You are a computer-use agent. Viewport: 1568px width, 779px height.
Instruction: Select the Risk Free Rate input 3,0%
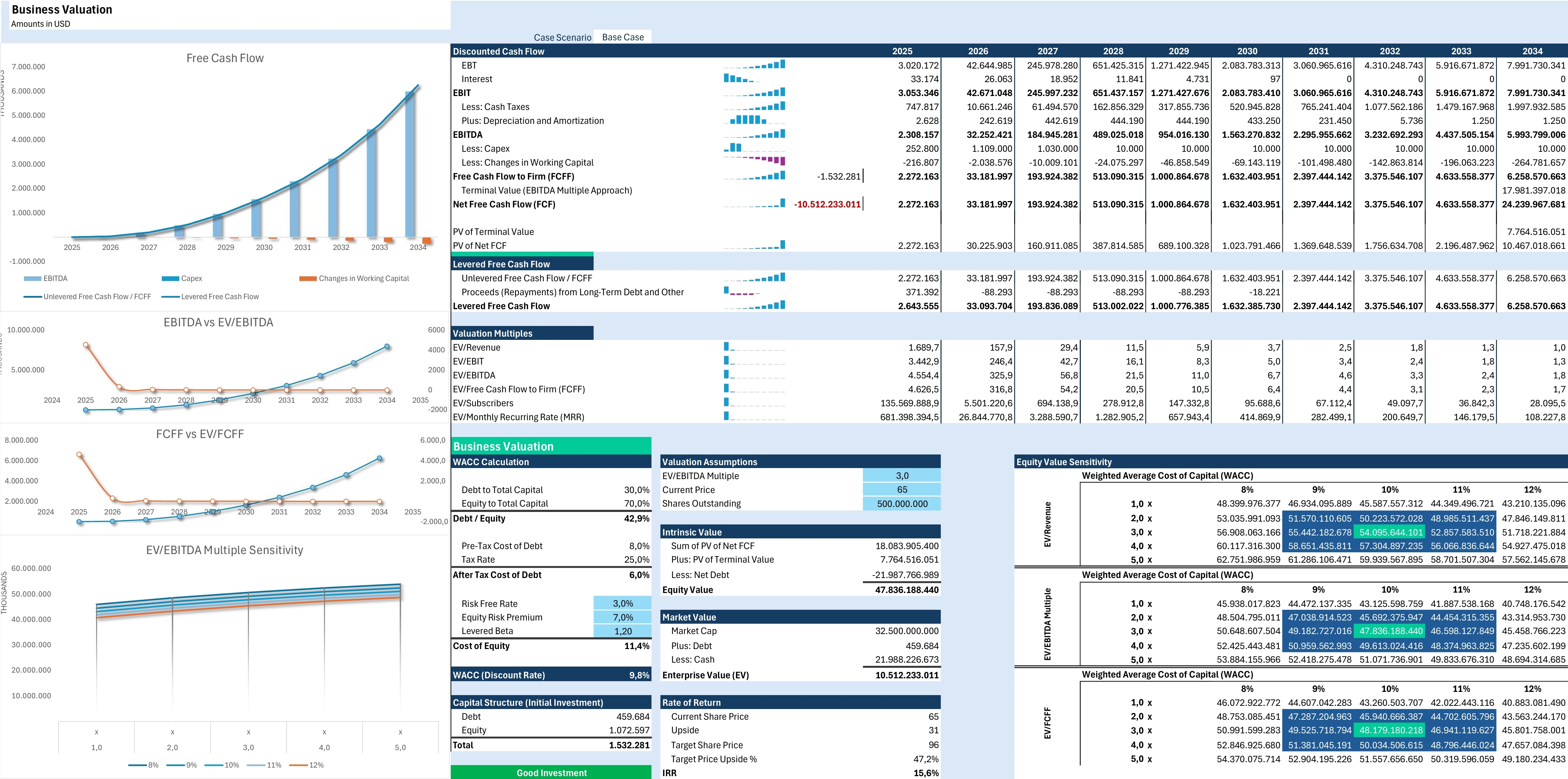pos(622,604)
